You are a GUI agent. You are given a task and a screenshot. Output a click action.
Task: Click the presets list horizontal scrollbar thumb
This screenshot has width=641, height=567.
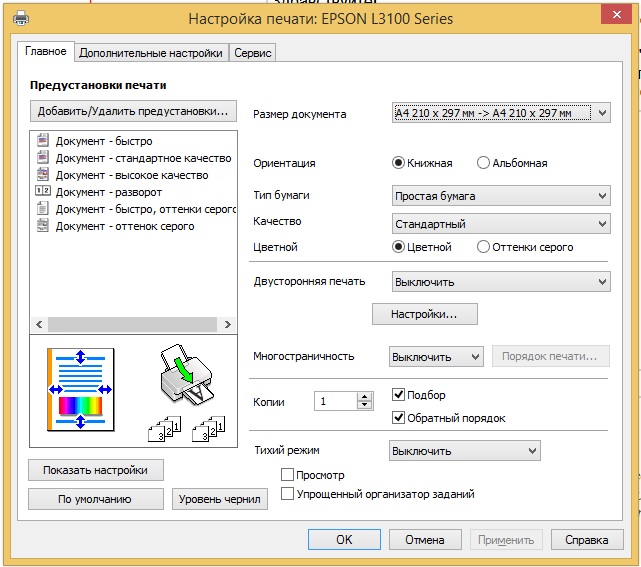pos(132,324)
